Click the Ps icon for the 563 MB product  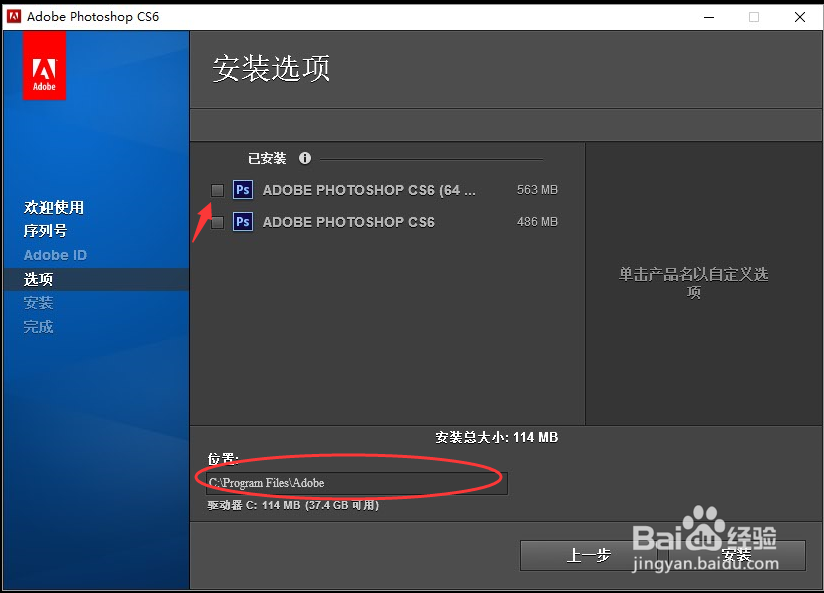pyautogui.click(x=243, y=190)
